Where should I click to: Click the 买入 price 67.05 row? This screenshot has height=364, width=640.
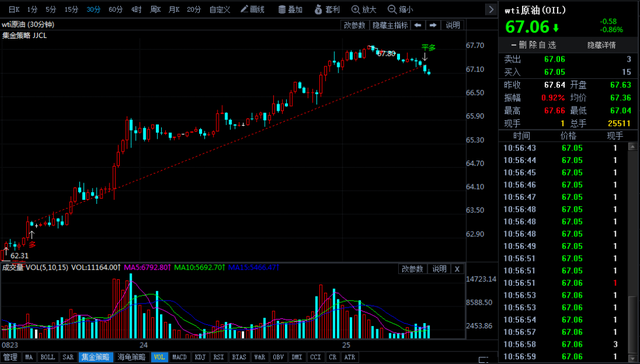point(568,72)
